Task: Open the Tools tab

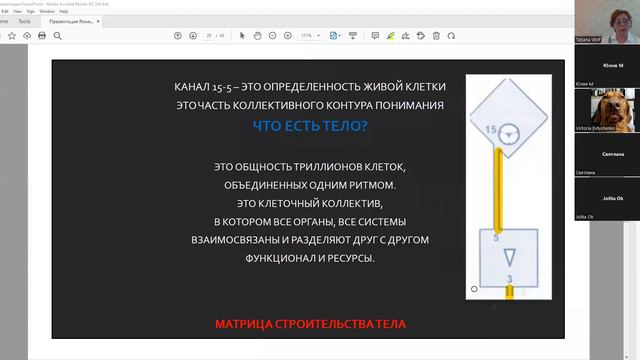Action: (x=24, y=21)
